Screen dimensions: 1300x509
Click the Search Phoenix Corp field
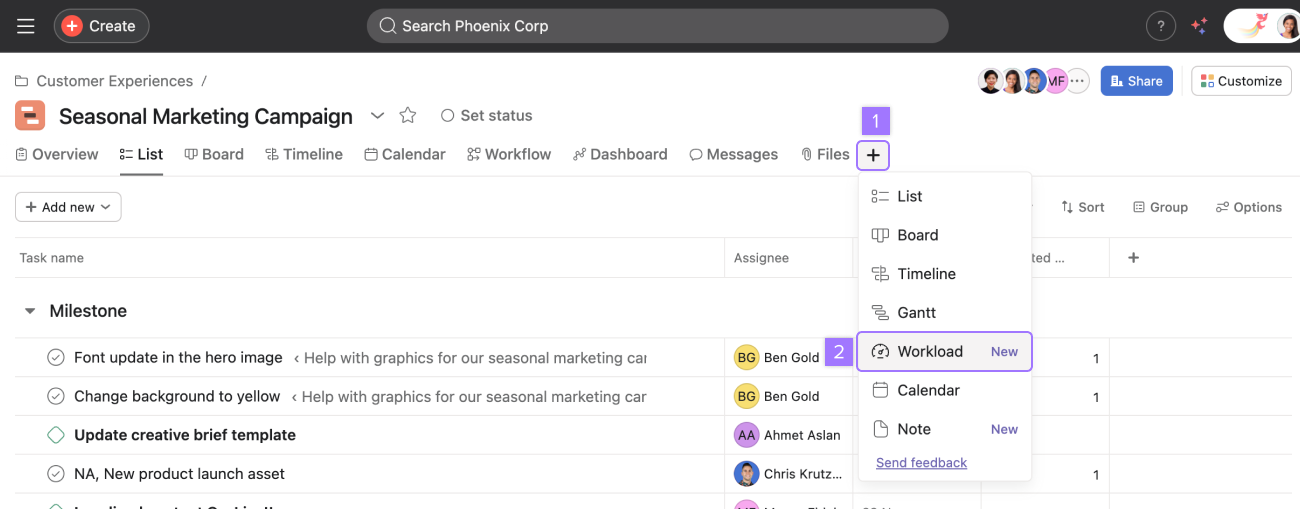click(x=657, y=26)
